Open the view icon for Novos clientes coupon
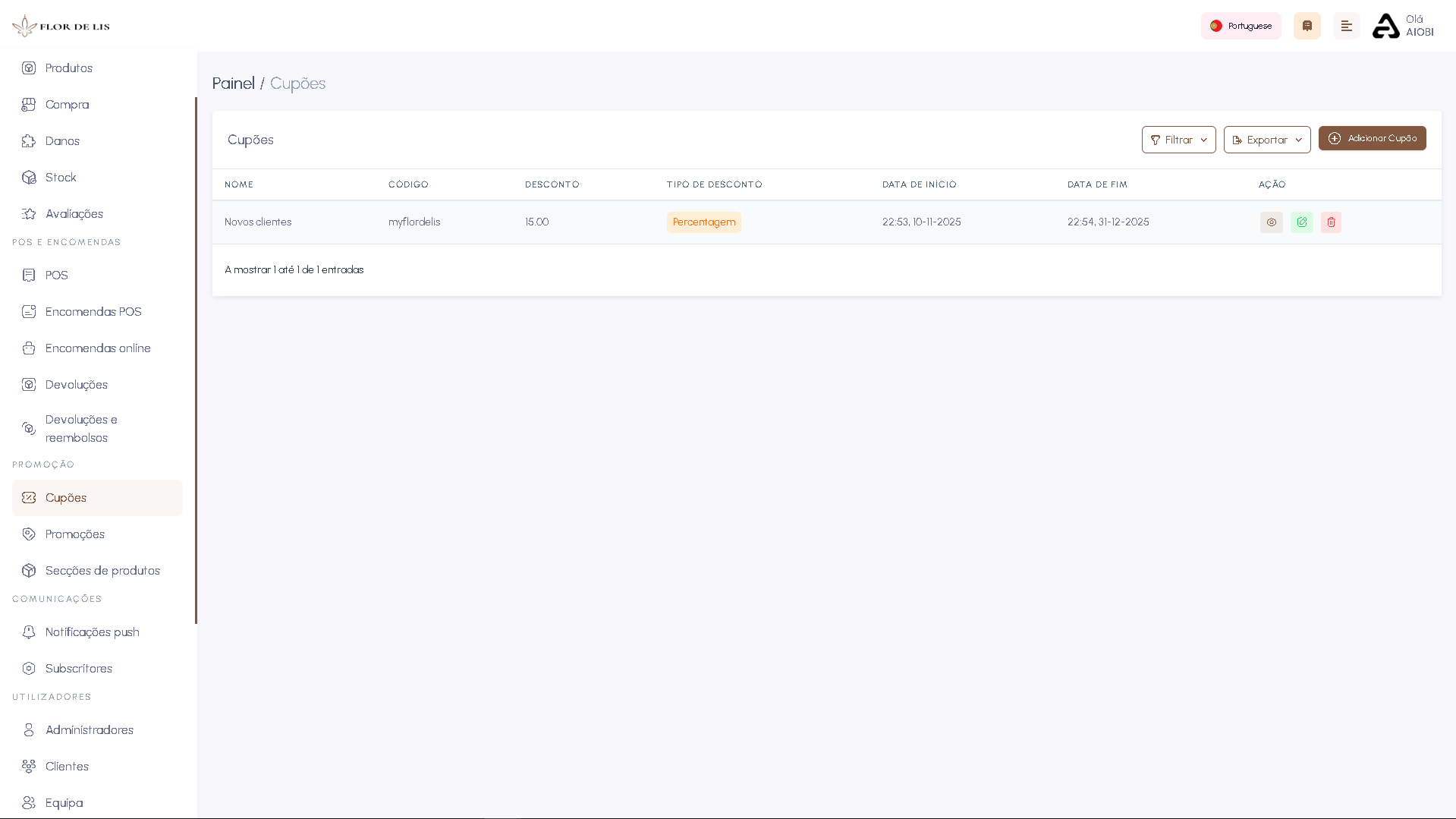1456x819 pixels. [1272, 222]
